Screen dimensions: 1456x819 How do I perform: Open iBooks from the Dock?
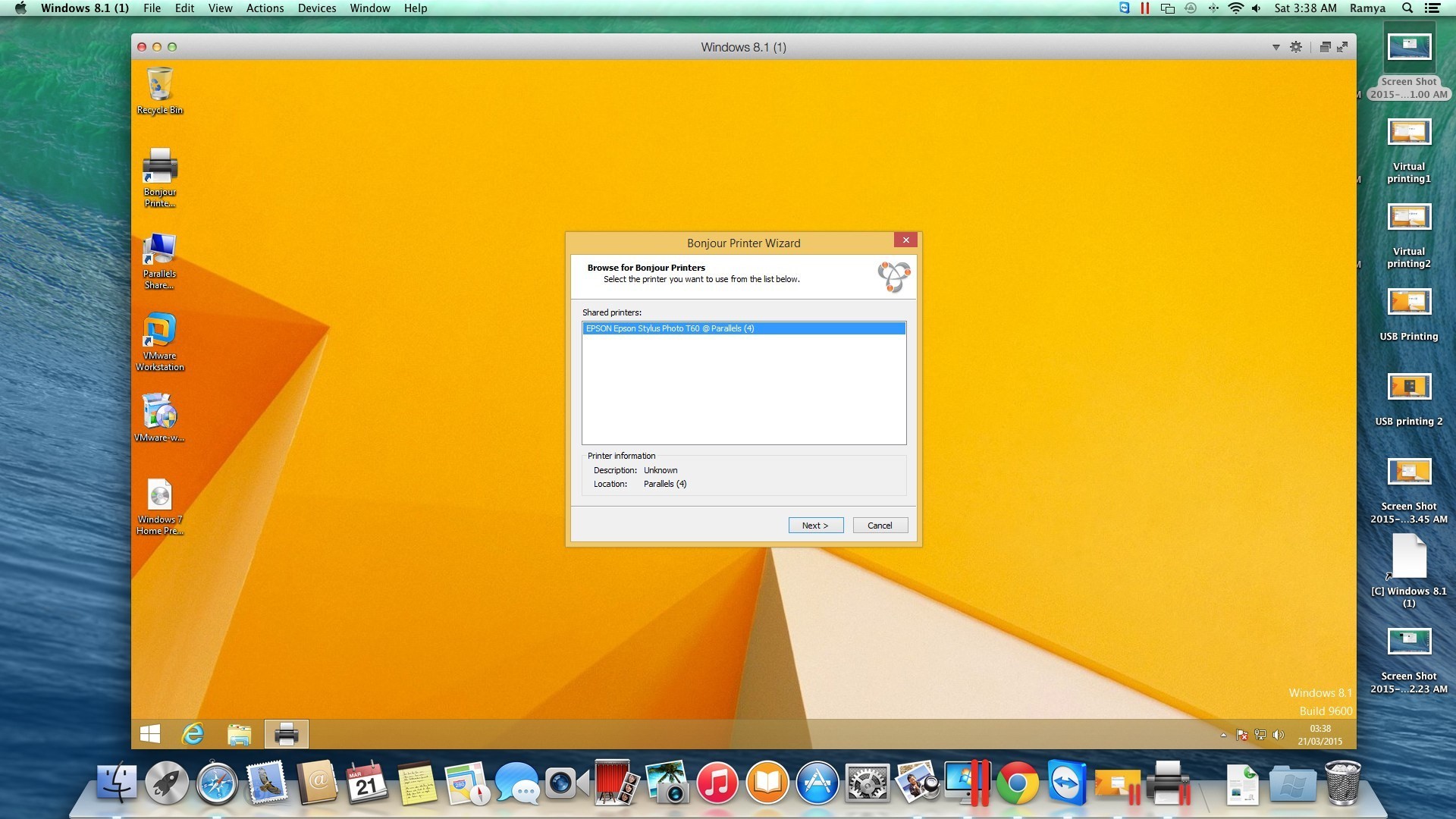pyautogui.click(x=767, y=783)
